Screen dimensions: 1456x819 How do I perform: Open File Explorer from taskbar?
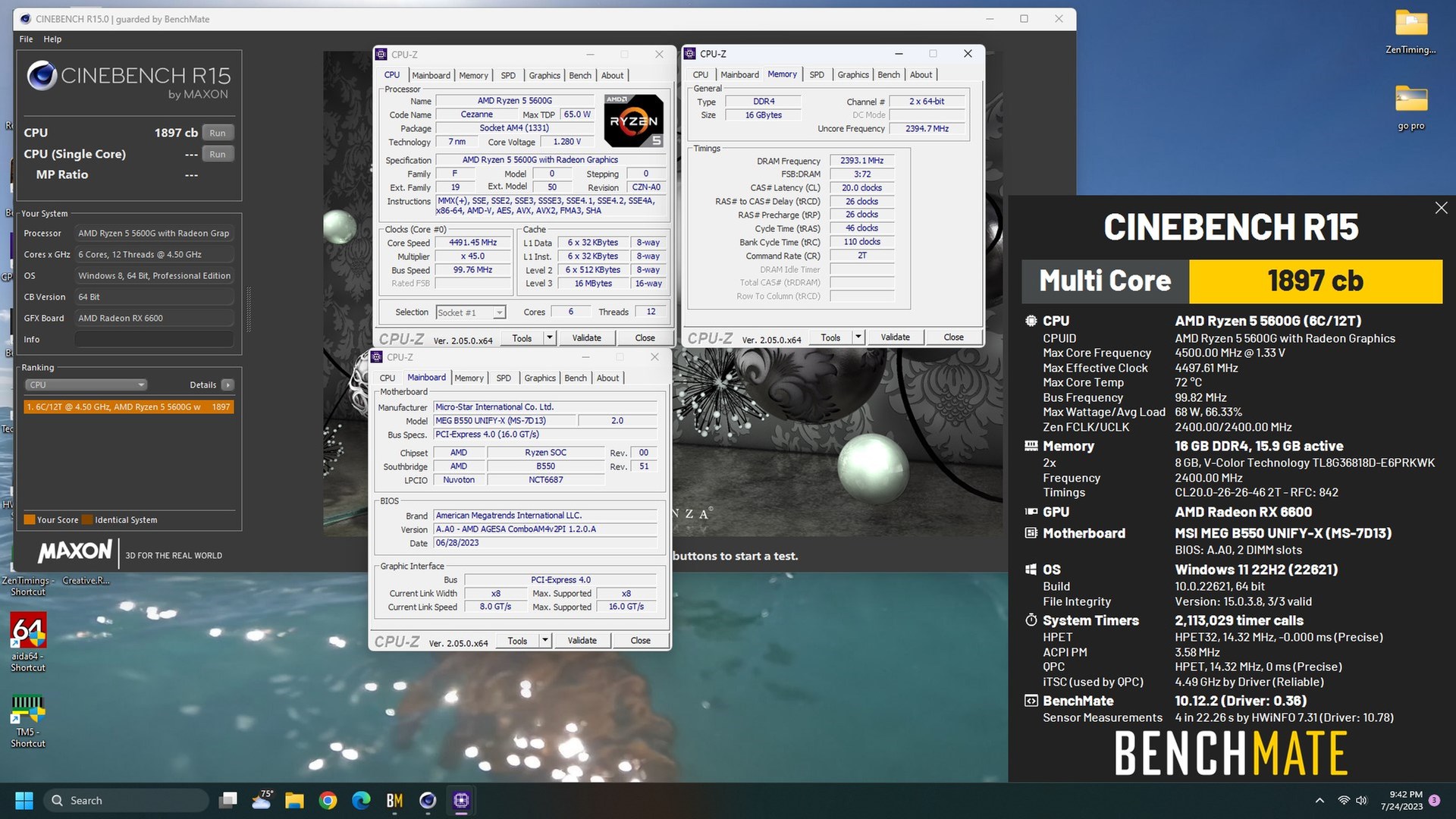pyautogui.click(x=294, y=800)
